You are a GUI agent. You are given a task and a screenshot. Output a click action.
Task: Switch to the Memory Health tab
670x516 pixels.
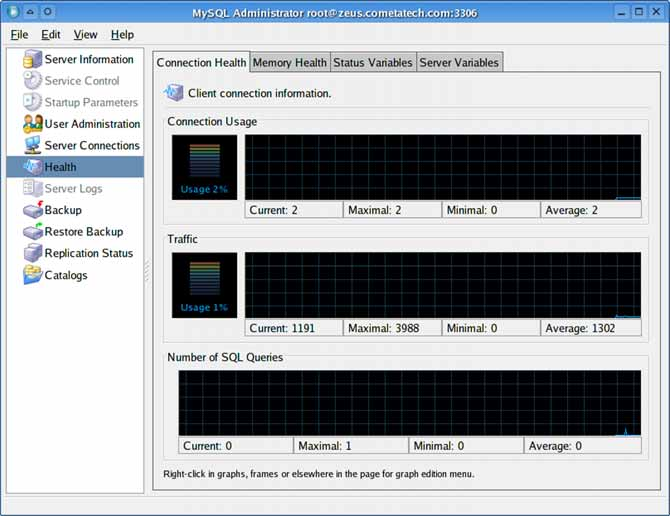click(290, 62)
